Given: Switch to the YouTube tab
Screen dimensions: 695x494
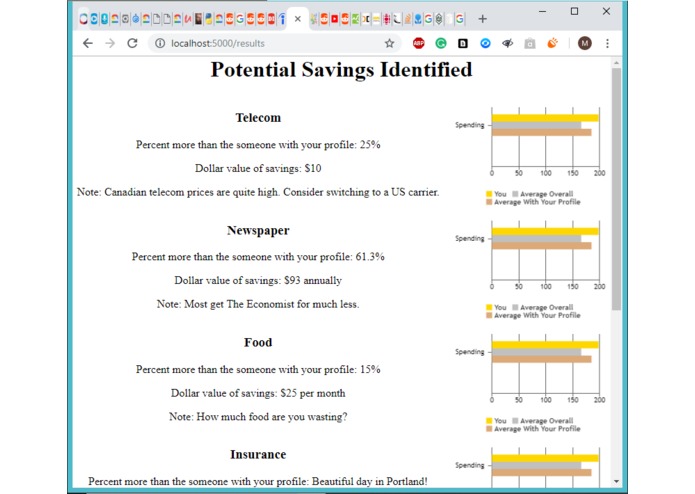Looking at the screenshot, I should pos(335,19).
